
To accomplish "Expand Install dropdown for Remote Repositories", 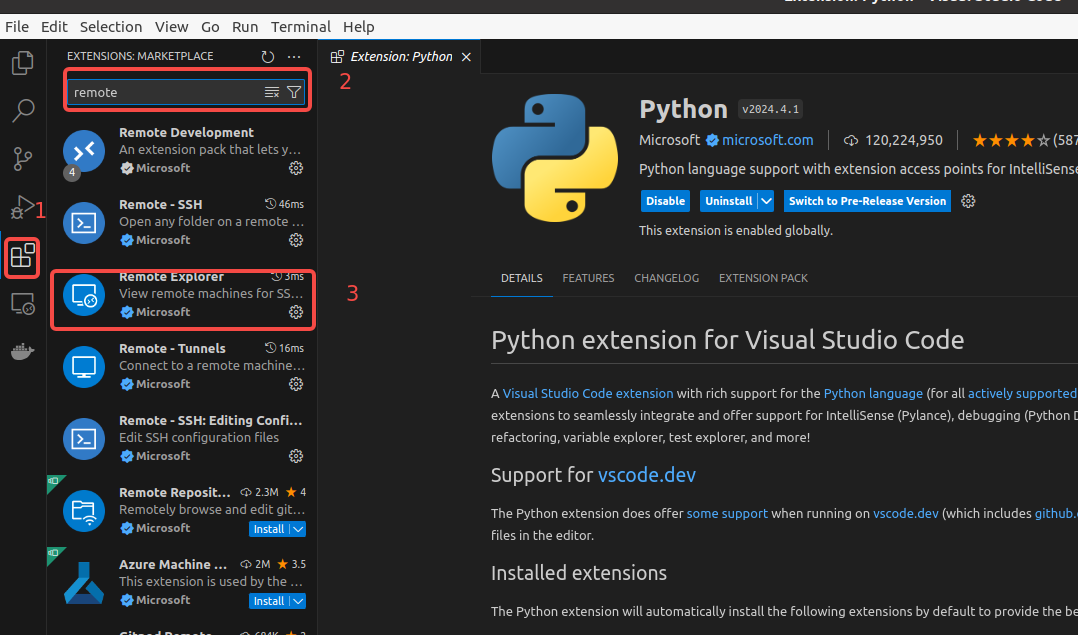I will (299, 529).
